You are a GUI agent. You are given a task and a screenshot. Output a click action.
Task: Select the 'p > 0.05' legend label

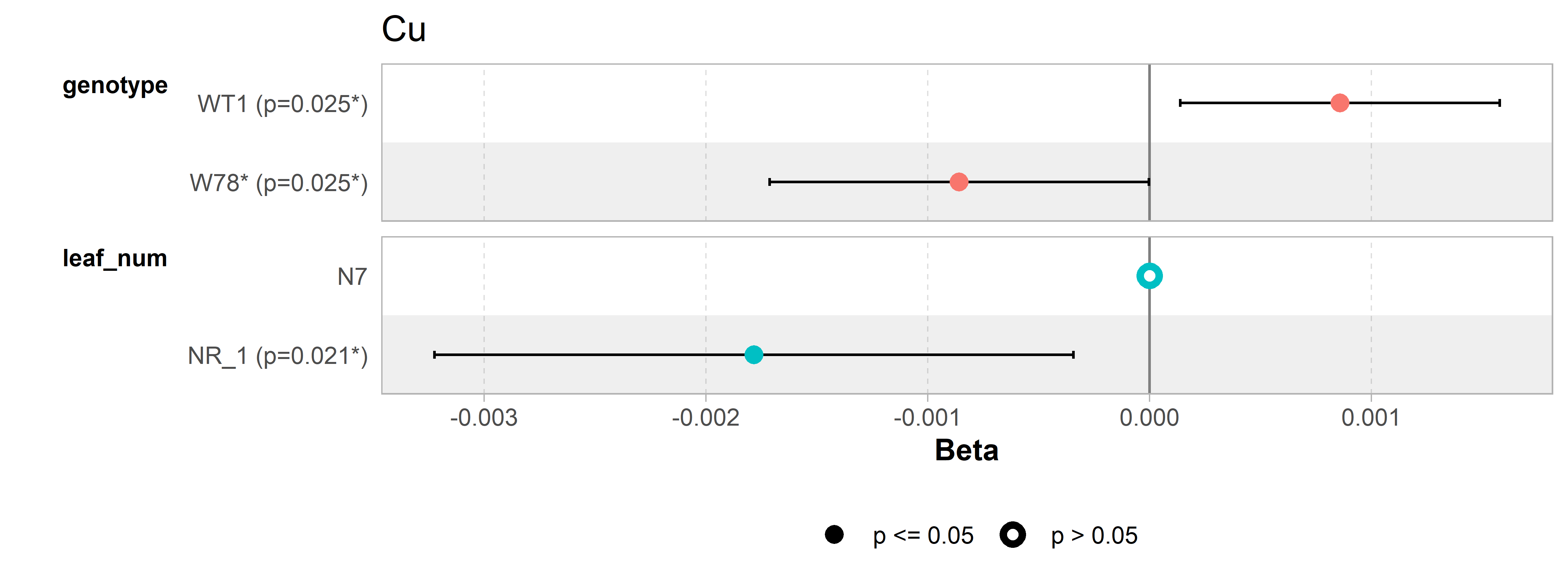pos(1094,536)
